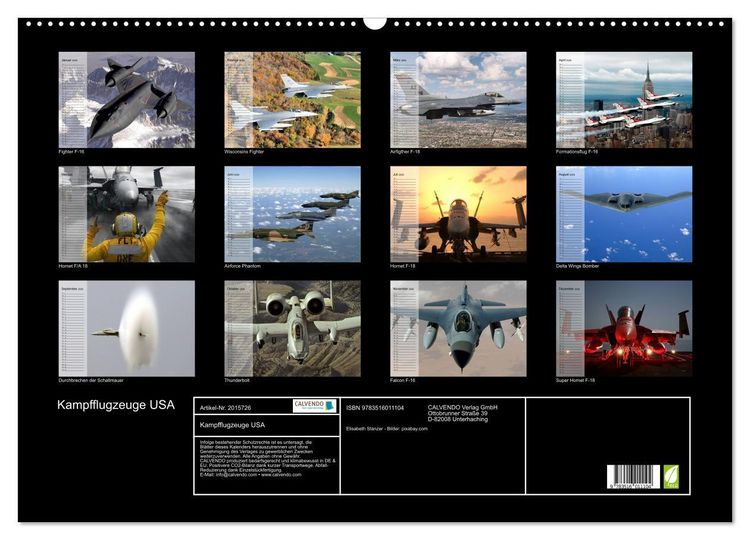Viewport: 750px width, 540px height.
Task: Open the Falcon F-16 head-on thumbnail
Action: [458, 328]
